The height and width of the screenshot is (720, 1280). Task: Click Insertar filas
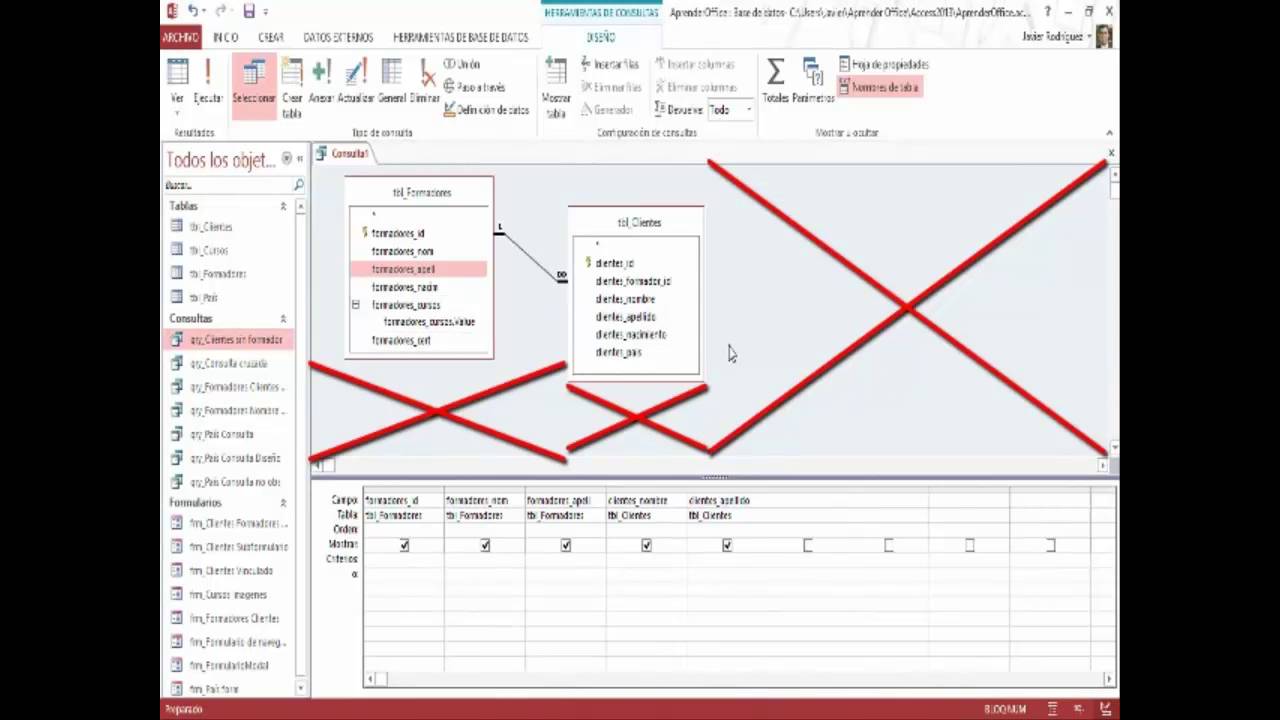tap(609, 65)
